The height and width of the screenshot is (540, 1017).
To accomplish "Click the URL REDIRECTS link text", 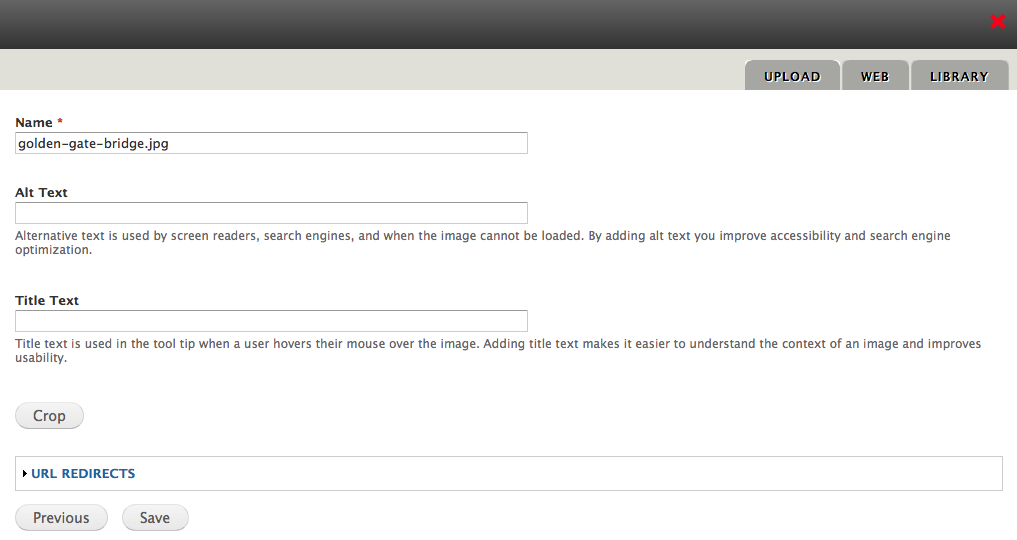I will [83, 474].
